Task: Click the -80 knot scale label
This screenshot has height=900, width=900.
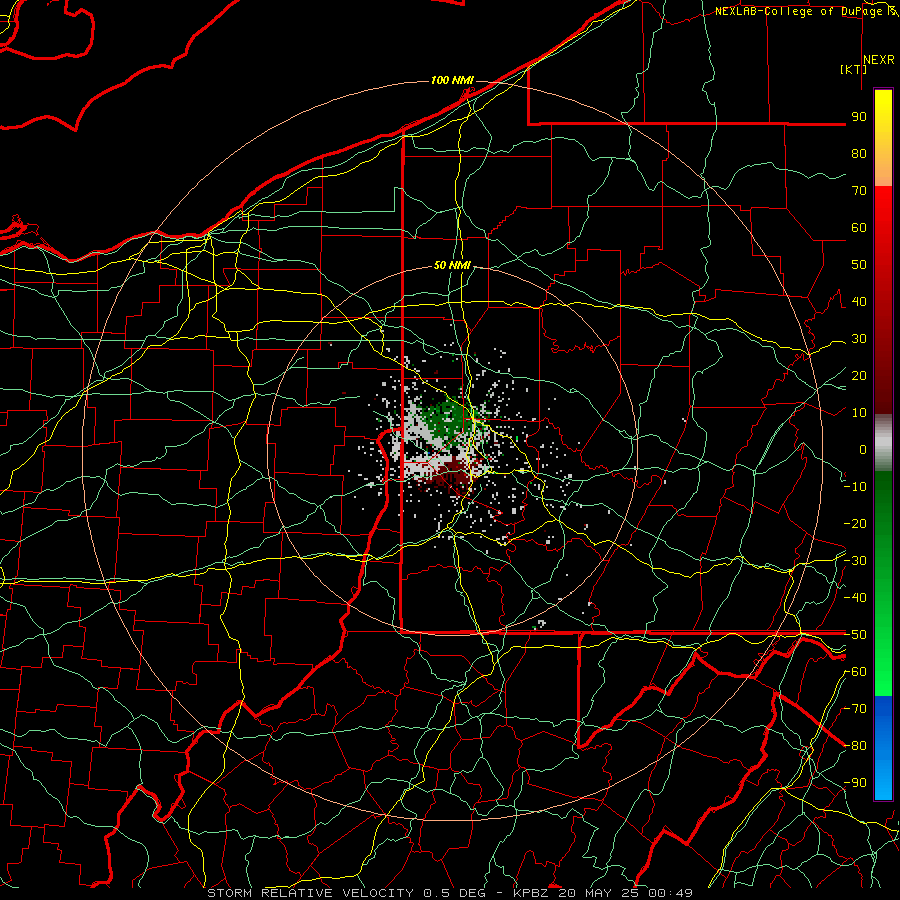Action: click(x=855, y=746)
